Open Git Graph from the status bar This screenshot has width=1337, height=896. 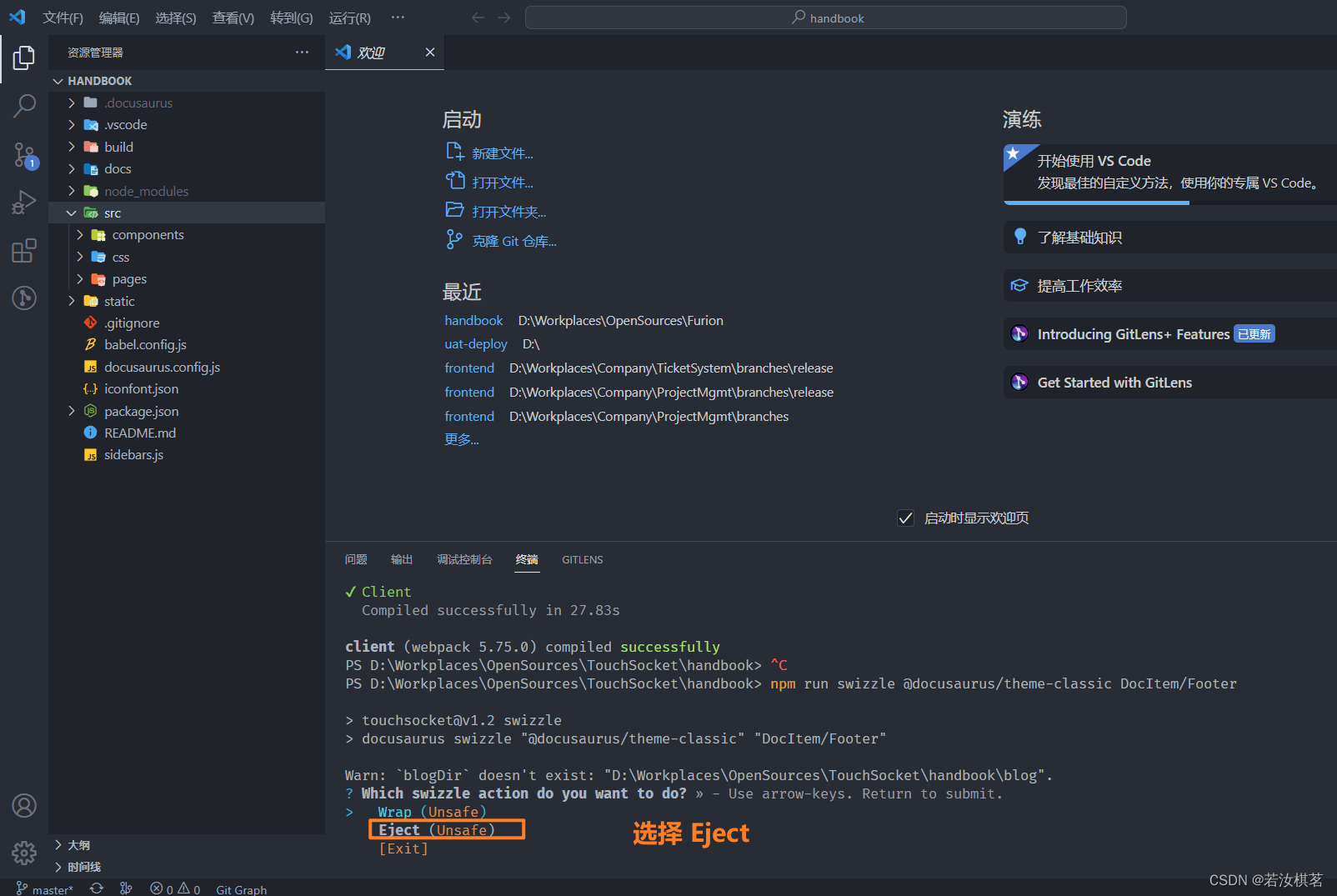tap(240, 888)
